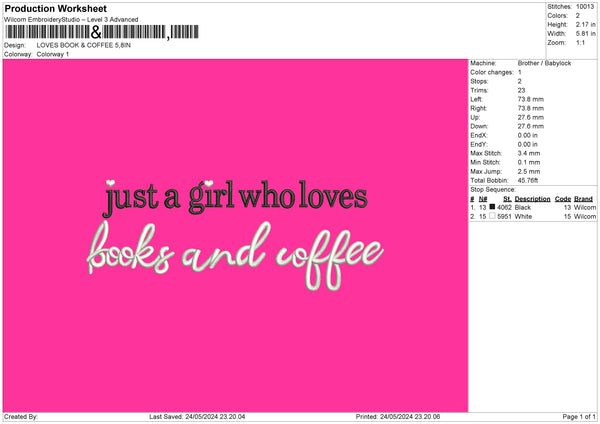The width and height of the screenshot is (600, 424).
Task: Click the 'Last Saved: 24/05/2024' timestamp
Action: [197, 417]
